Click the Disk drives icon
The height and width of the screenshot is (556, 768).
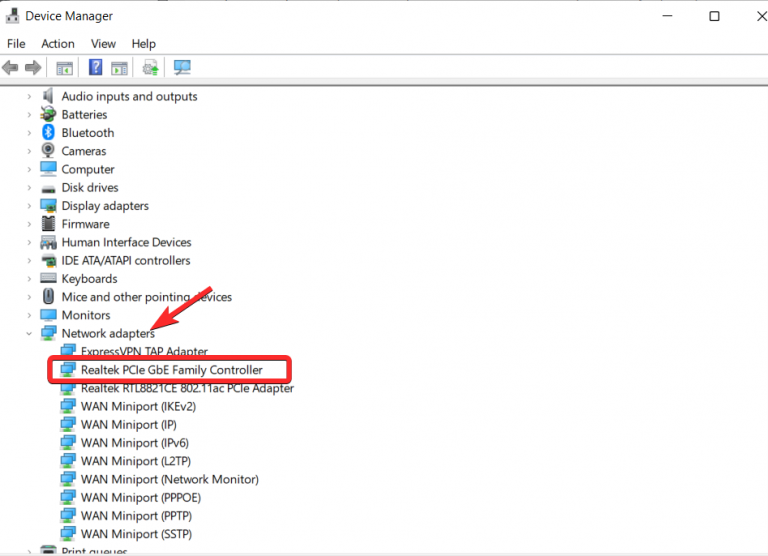click(x=48, y=189)
